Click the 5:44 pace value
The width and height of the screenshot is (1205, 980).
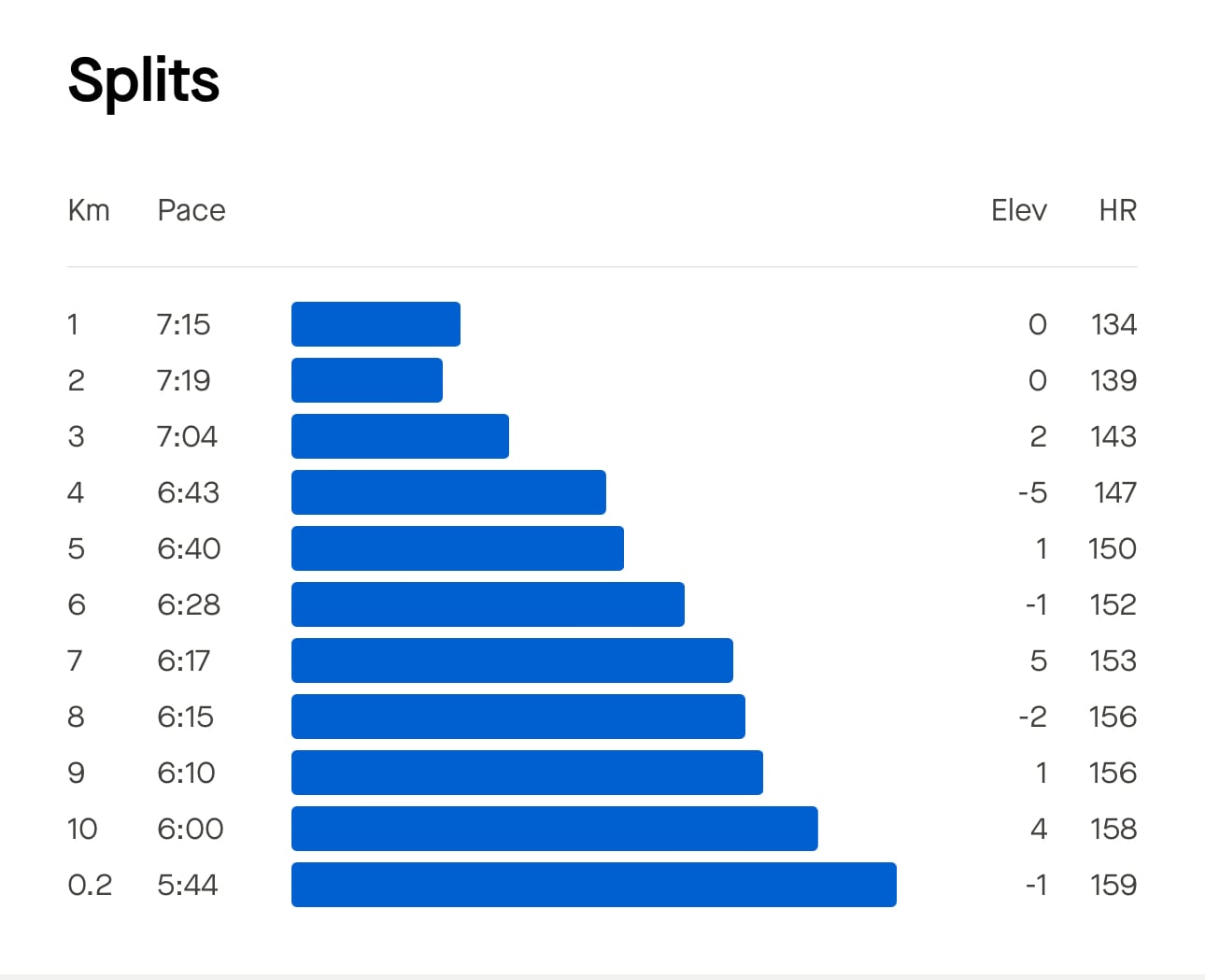tap(188, 885)
